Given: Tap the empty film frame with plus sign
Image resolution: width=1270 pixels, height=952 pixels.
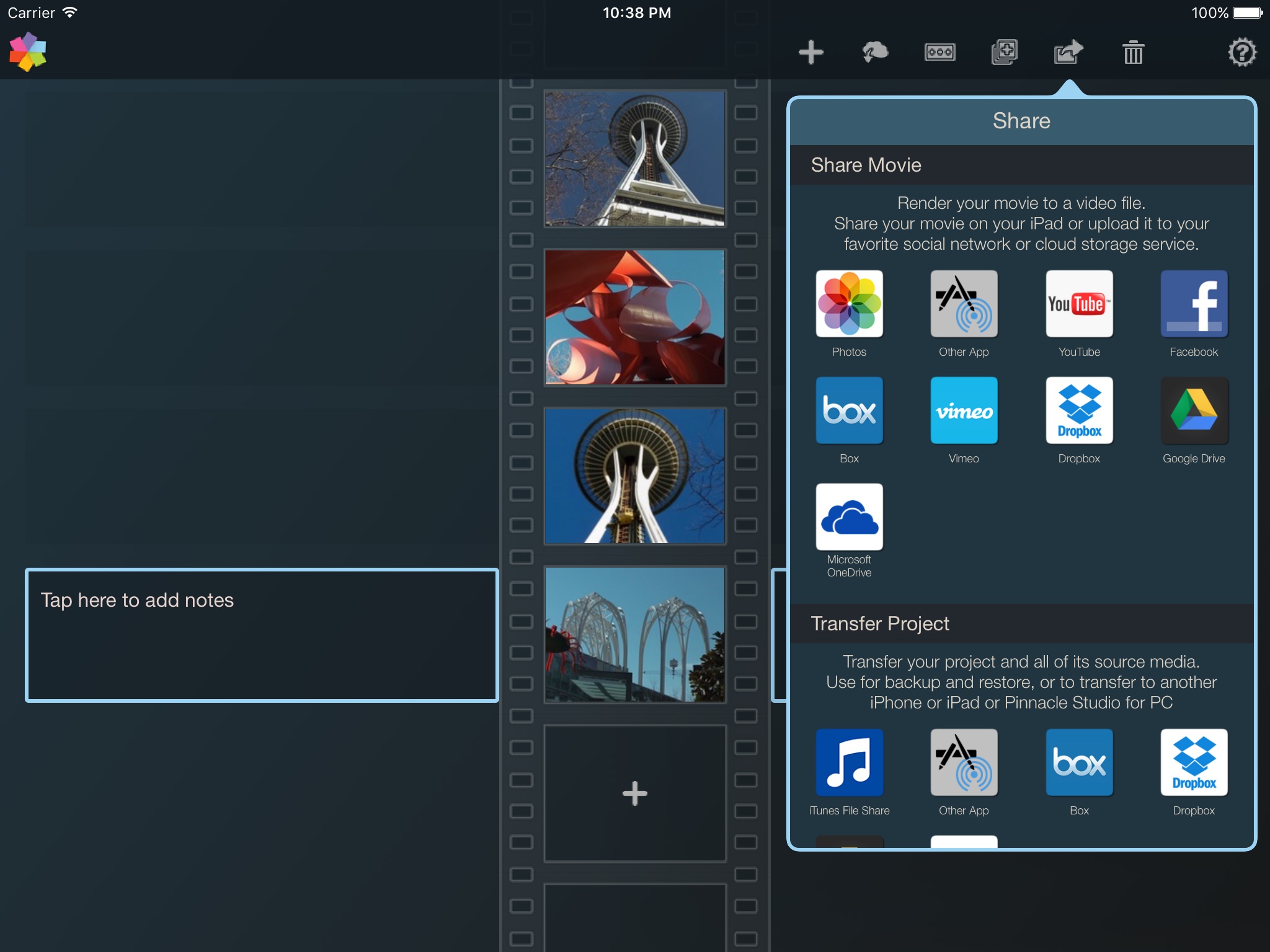Looking at the screenshot, I should tap(635, 793).
